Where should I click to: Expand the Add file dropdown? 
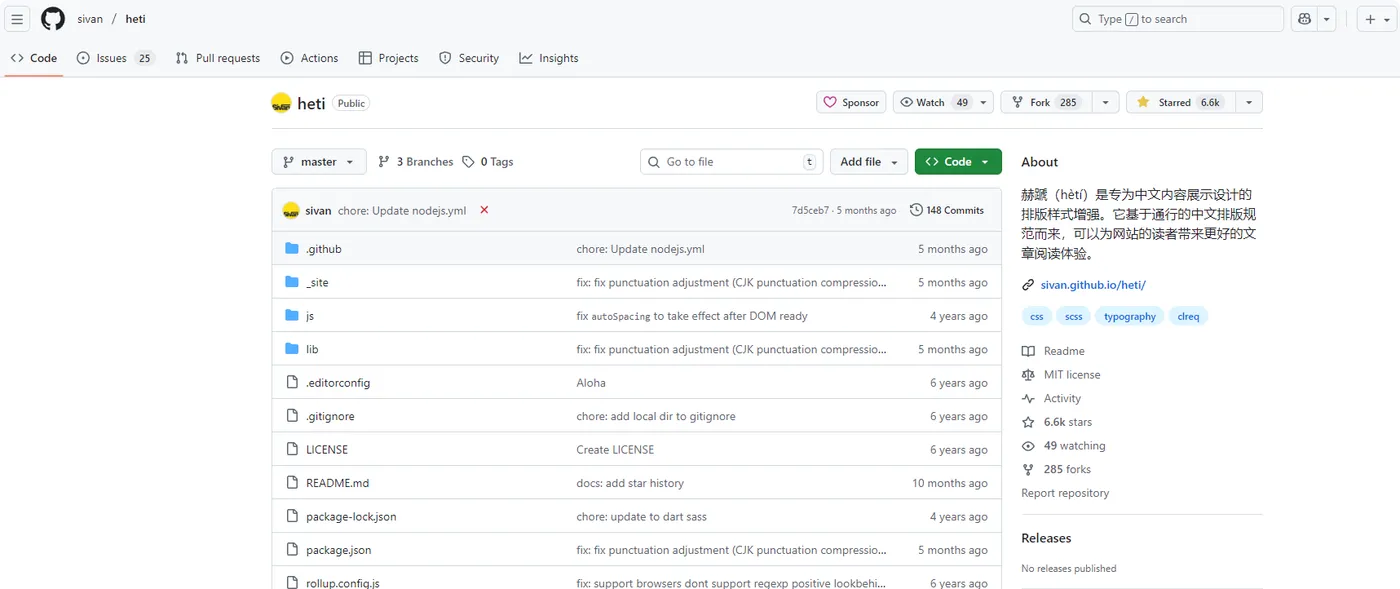[868, 162]
